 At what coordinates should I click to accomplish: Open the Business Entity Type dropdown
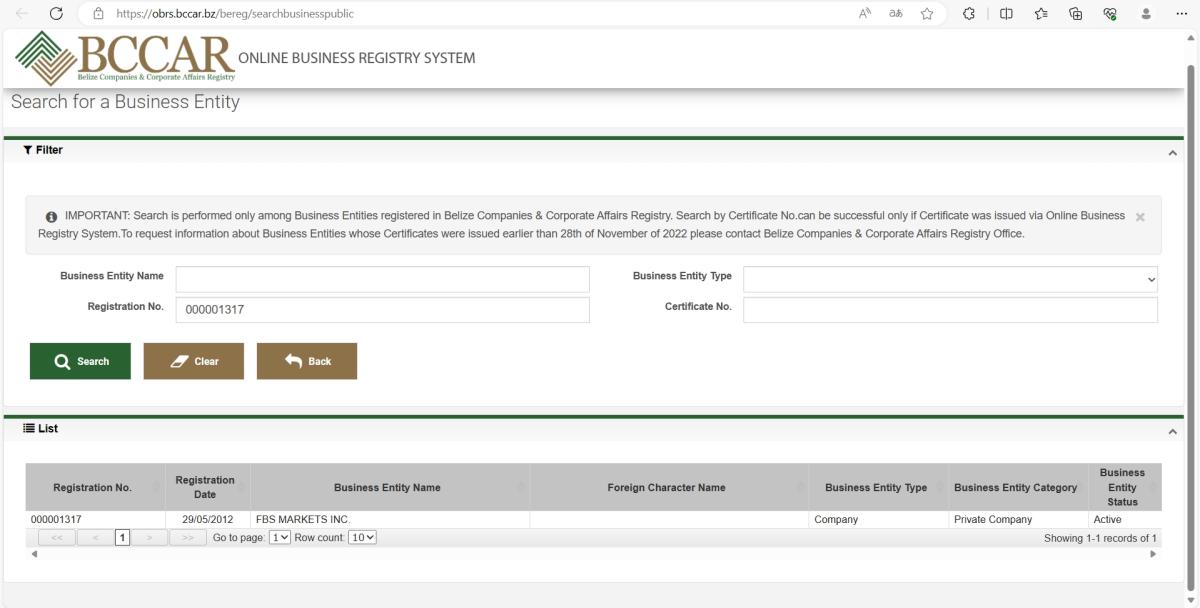[x=950, y=280]
